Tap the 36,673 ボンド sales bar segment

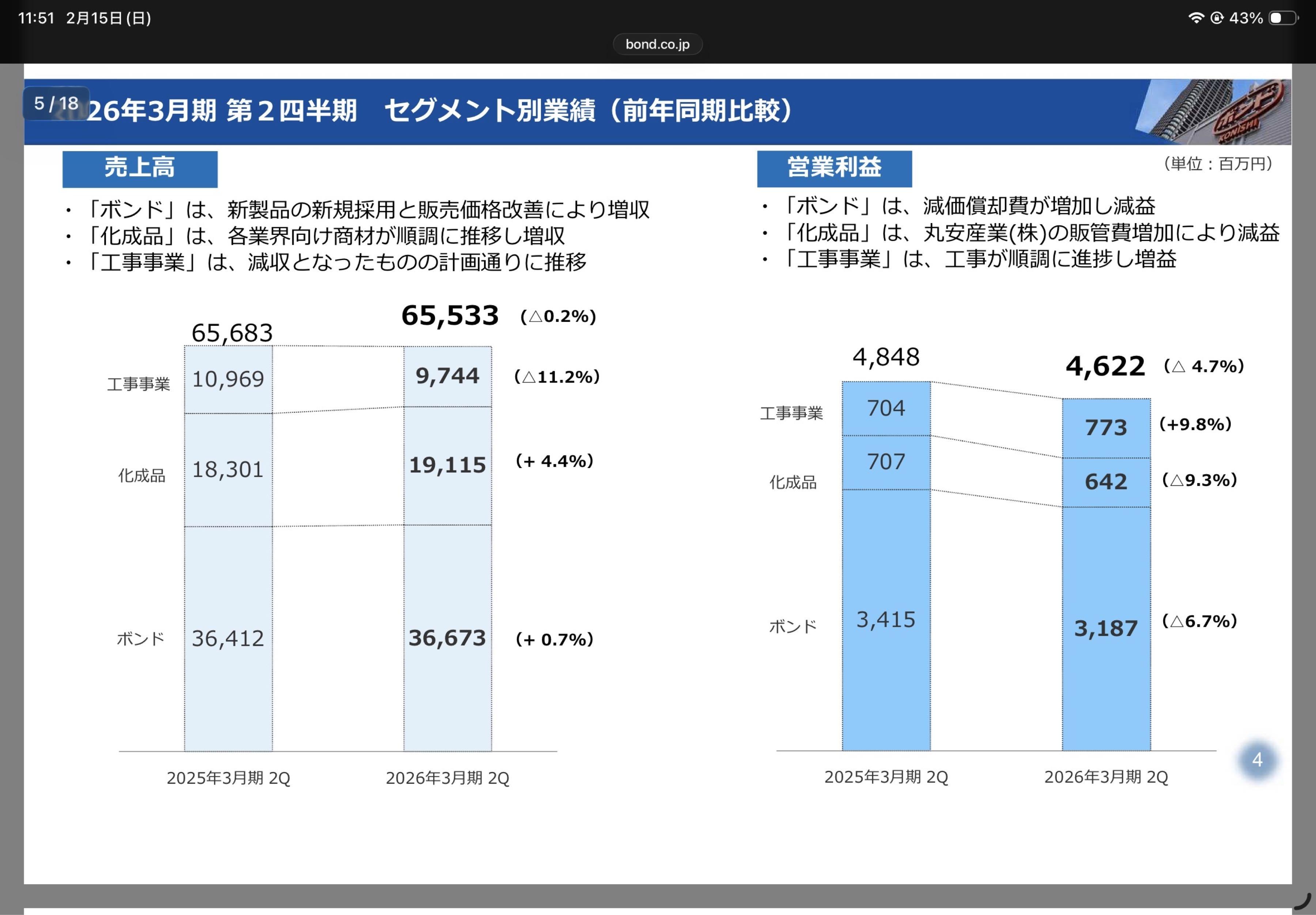pos(447,637)
